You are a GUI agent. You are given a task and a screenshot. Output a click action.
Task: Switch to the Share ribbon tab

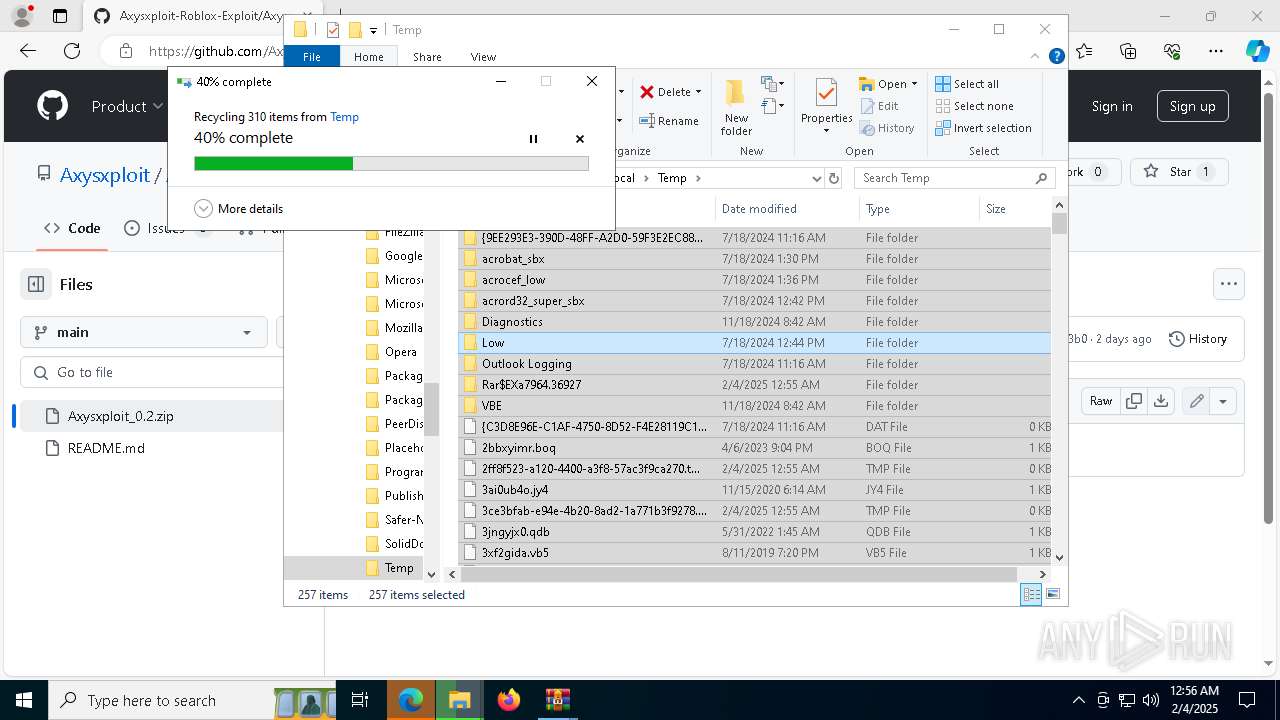tap(427, 57)
